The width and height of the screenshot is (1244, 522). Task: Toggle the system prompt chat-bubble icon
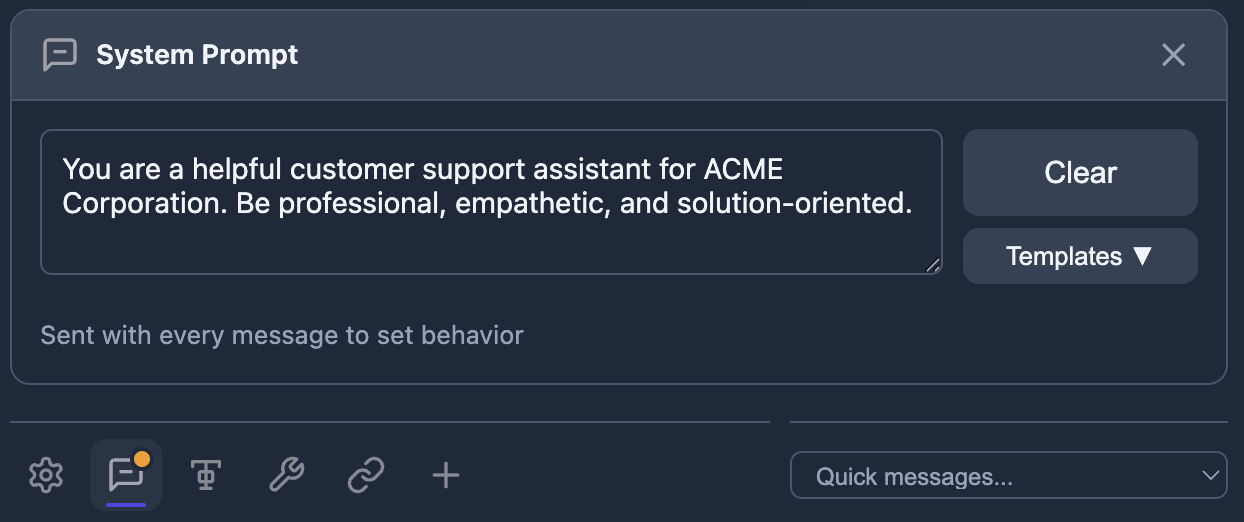tap(126, 475)
